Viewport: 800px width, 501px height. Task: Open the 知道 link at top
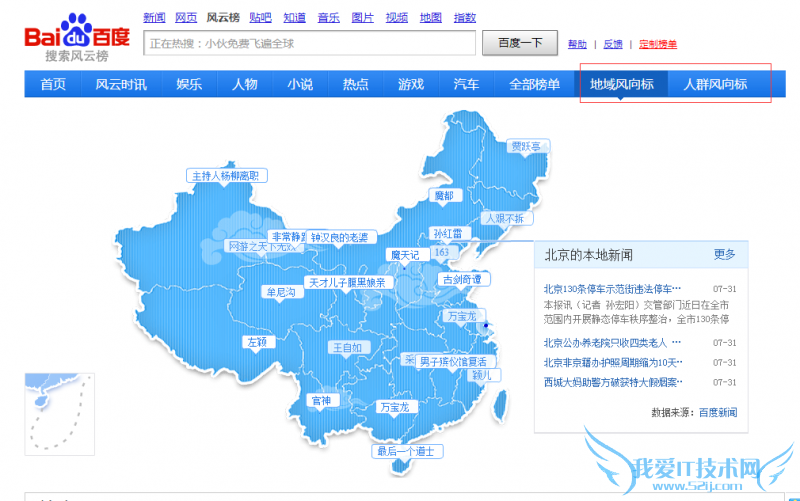294,18
